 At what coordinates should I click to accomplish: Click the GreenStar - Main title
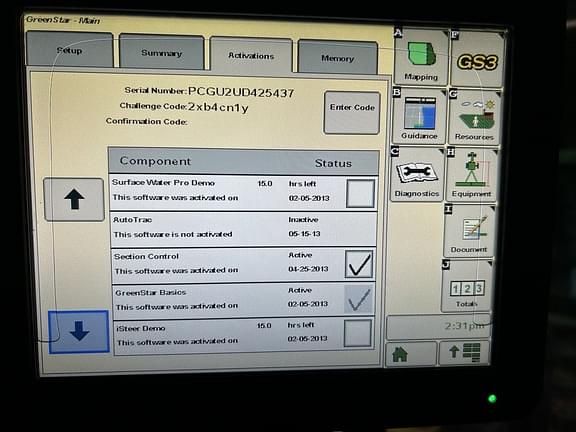point(63,20)
